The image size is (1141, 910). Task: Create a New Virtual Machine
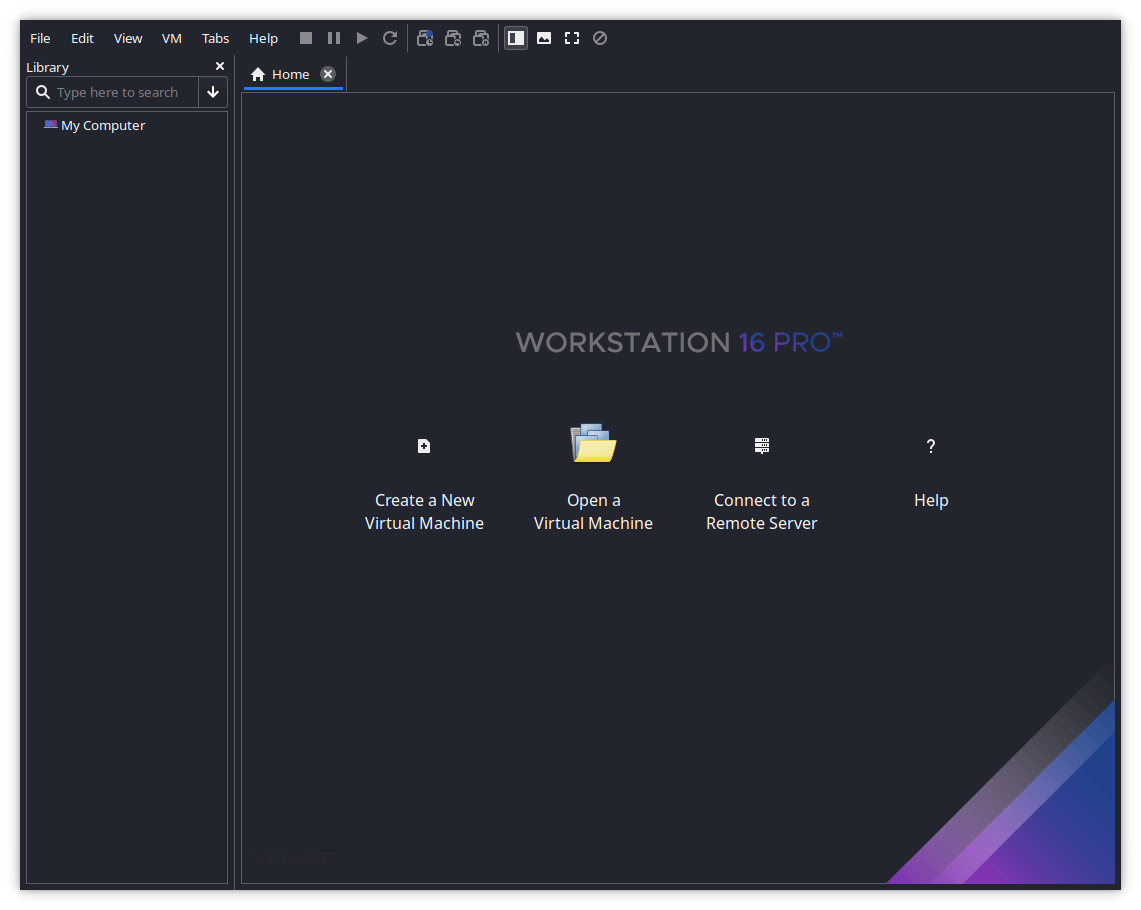[x=424, y=446]
